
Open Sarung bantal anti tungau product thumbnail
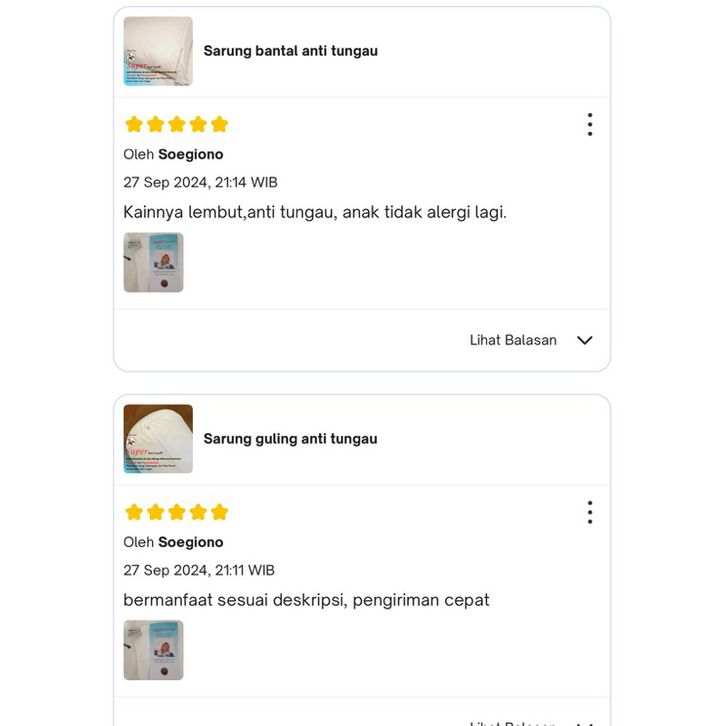click(158, 51)
